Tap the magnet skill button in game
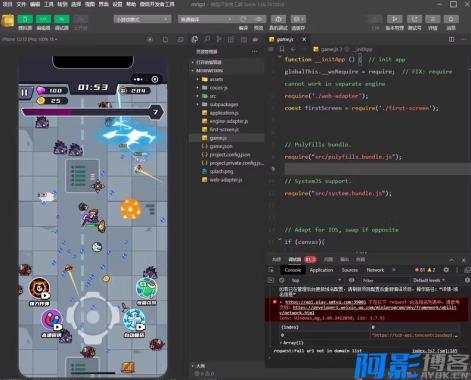The height and width of the screenshot is (380, 471). [51, 320]
